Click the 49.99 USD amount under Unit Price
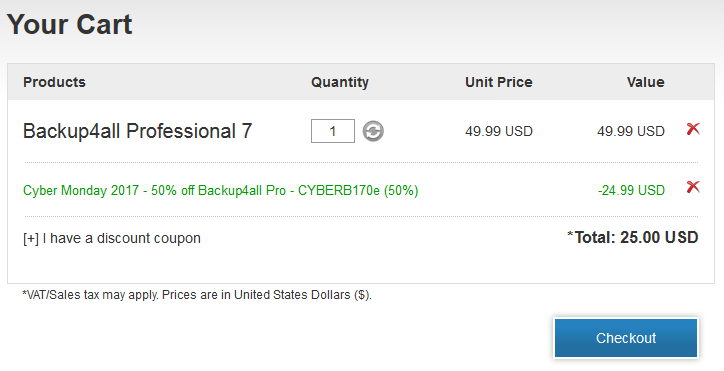 [x=499, y=131]
